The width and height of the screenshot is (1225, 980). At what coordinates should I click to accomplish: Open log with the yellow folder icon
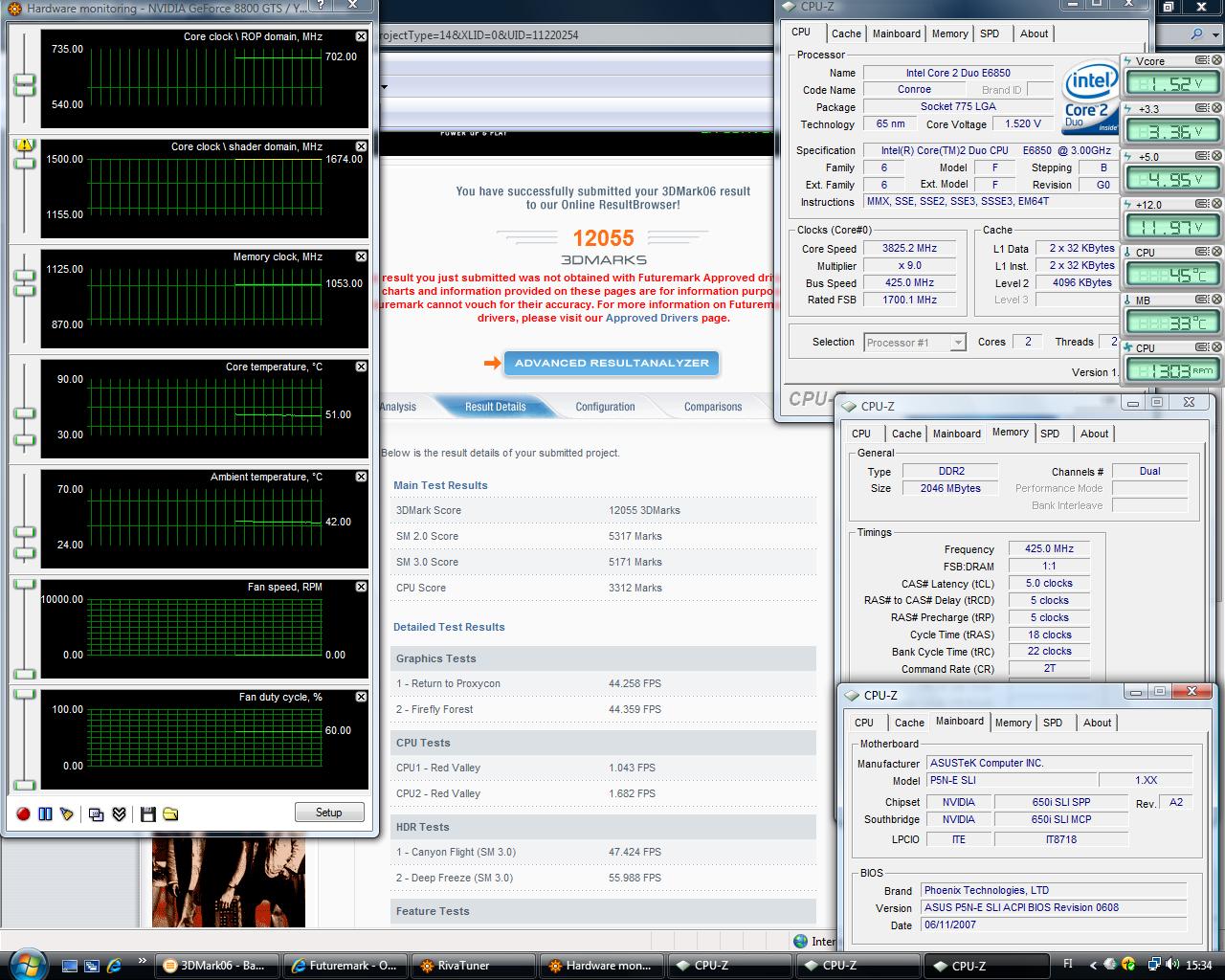coord(170,813)
